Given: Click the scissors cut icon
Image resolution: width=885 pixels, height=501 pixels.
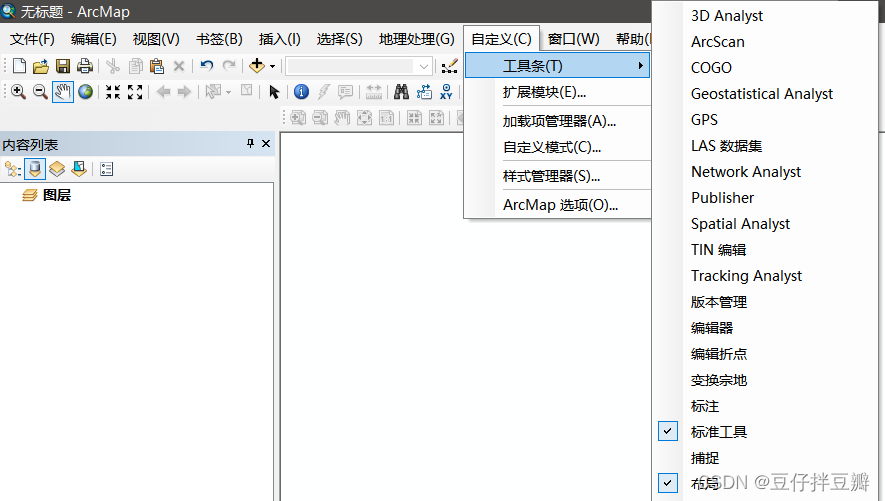Looking at the screenshot, I should pyautogui.click(x=113, y=67).
